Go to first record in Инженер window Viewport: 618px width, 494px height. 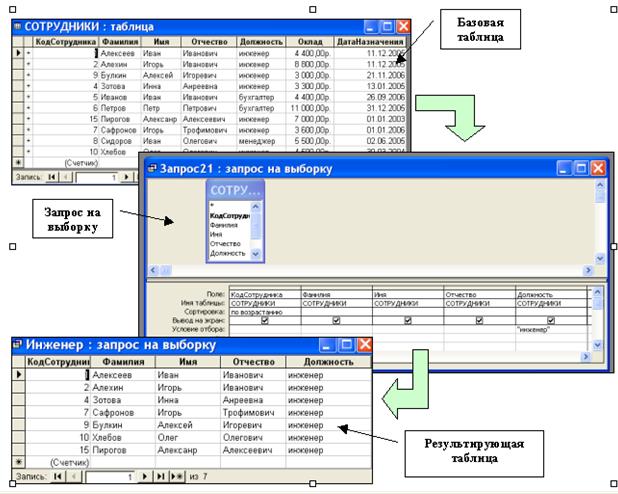[x=58, y=476]
